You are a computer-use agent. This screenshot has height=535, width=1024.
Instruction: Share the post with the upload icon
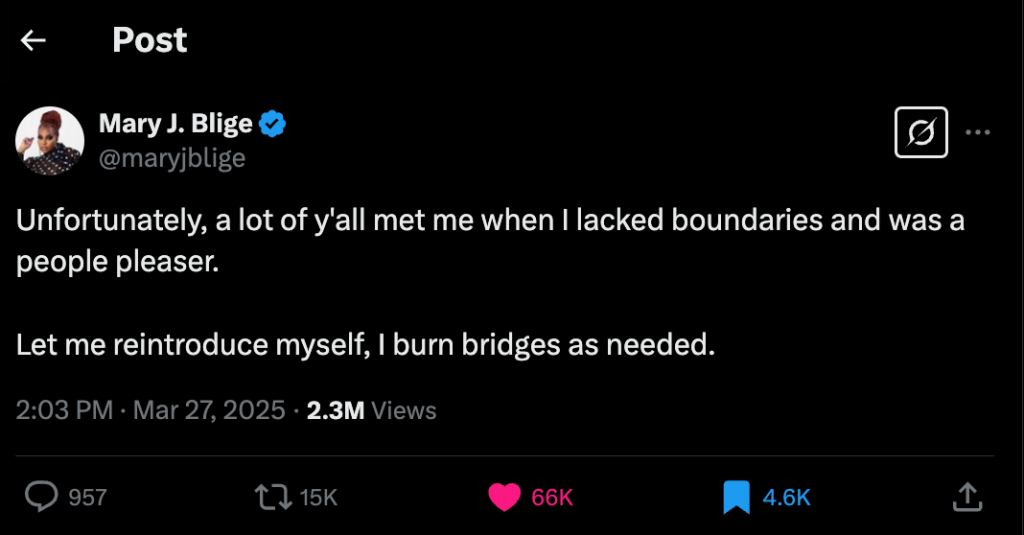click(966, 496)
